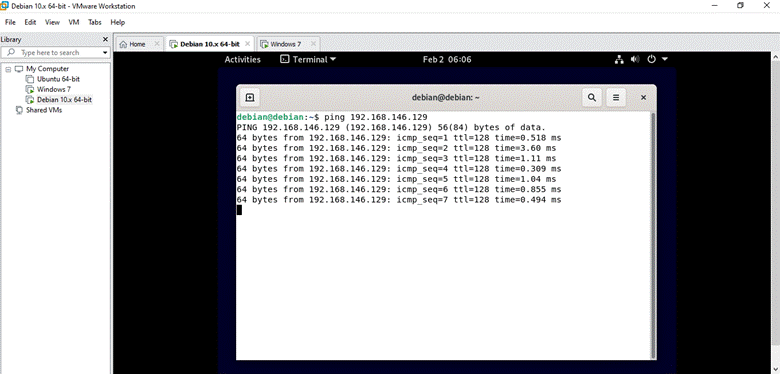This screenshot has height=374, width=780.
Task: Select My Computer in the library
Action: pyautogui.click(x=47, y=69)
